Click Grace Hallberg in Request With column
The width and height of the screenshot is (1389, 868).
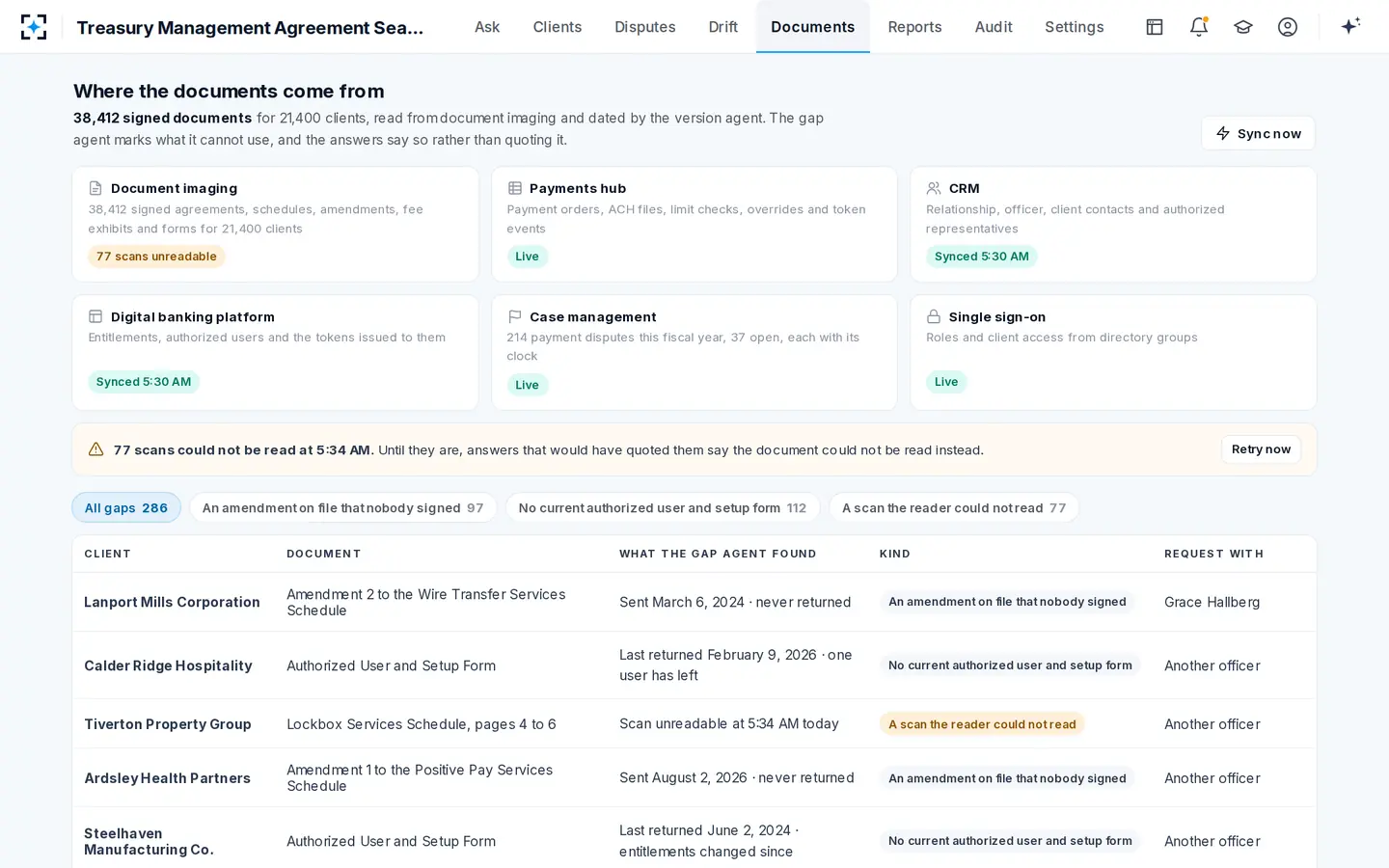(x=1212, y=602)
